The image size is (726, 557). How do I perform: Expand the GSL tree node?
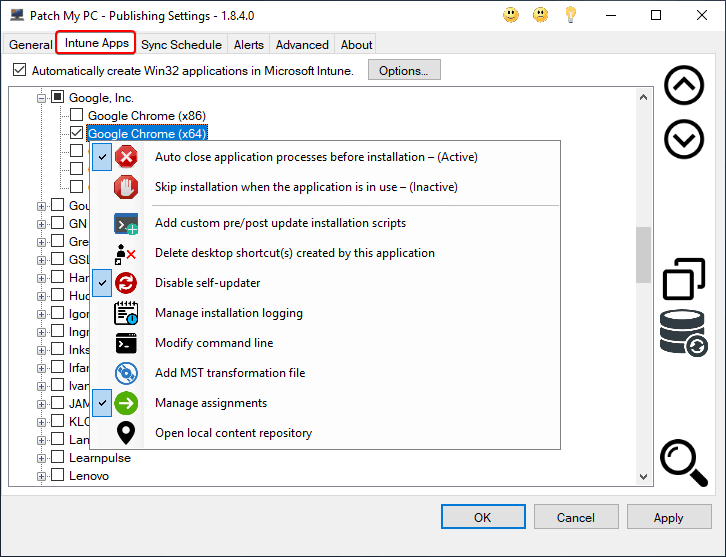[x=41, y=260]
